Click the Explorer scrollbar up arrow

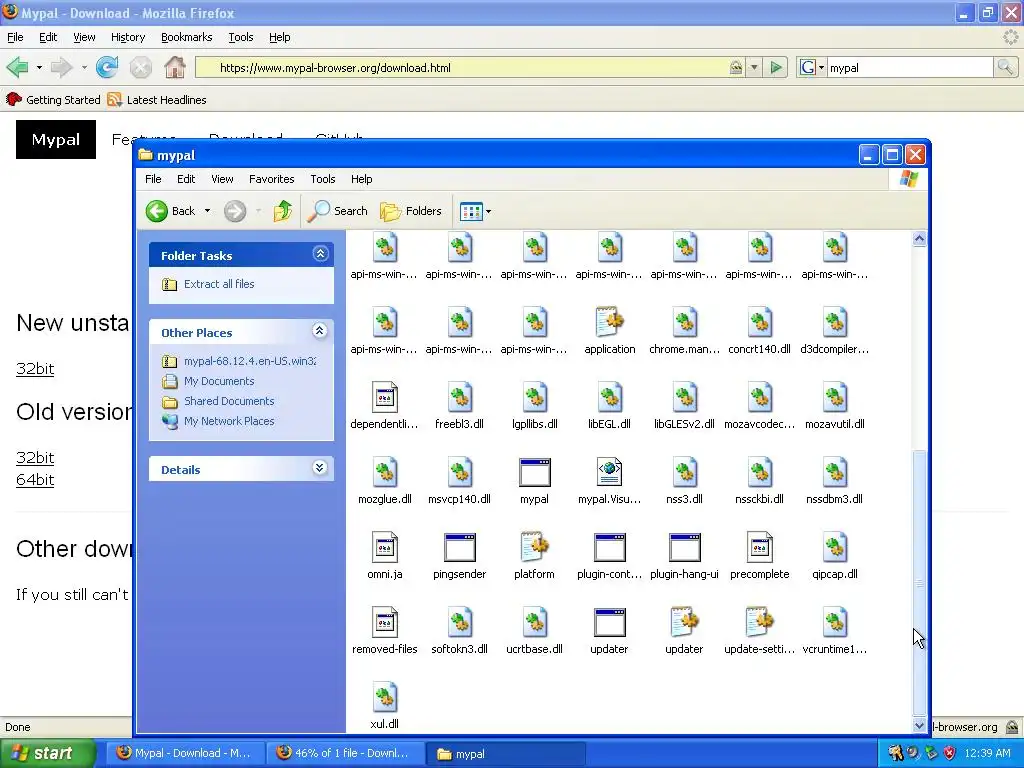tap(919, 239)
